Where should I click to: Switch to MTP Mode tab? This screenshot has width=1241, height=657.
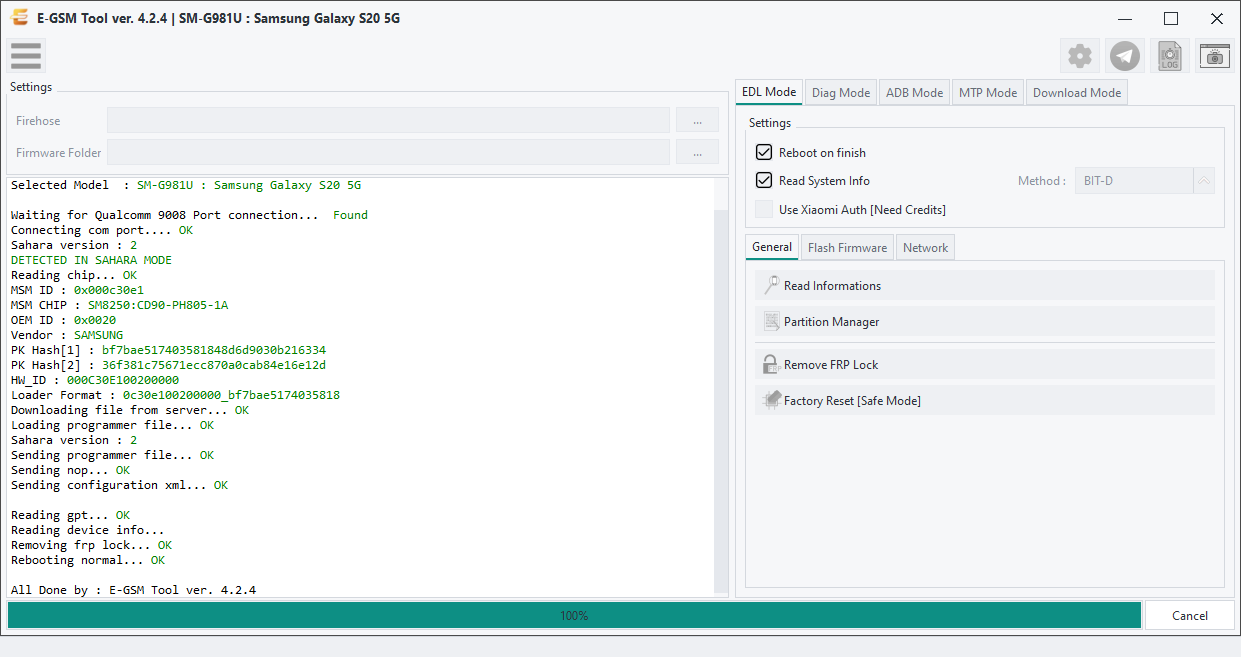pyautogui.click(x=988, y=92)
